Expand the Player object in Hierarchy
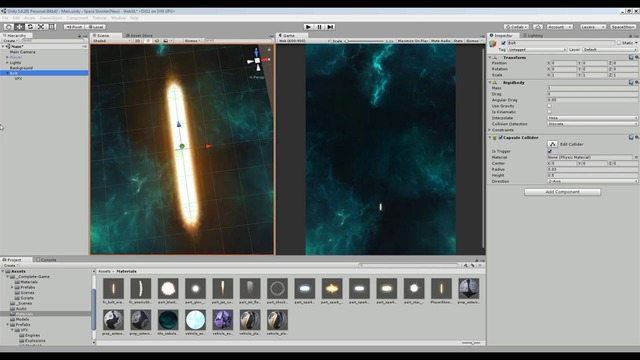Screen dimensions: 640x360 (x=7, y=58)
